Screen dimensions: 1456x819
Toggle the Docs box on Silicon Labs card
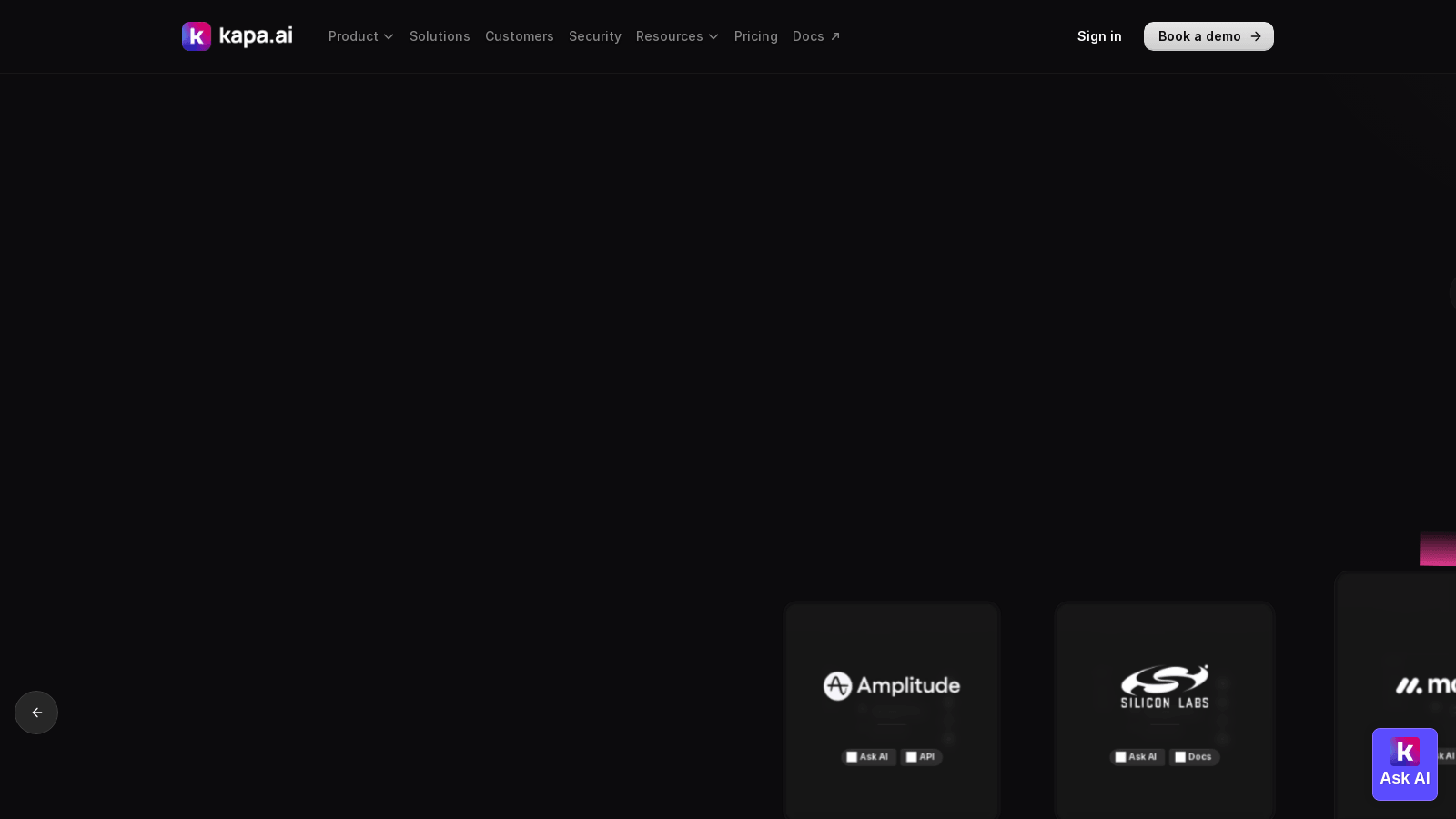(1180, 757)
